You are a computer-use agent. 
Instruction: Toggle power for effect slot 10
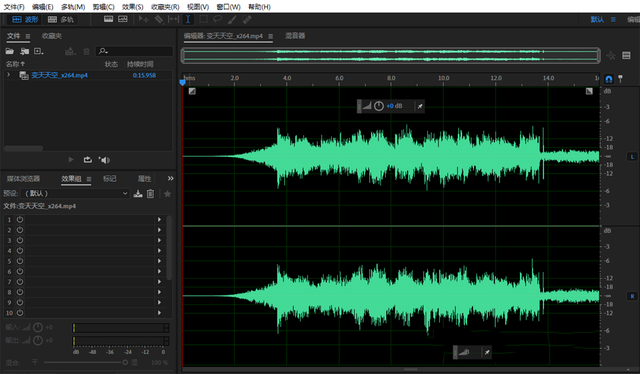click(20, 313)
